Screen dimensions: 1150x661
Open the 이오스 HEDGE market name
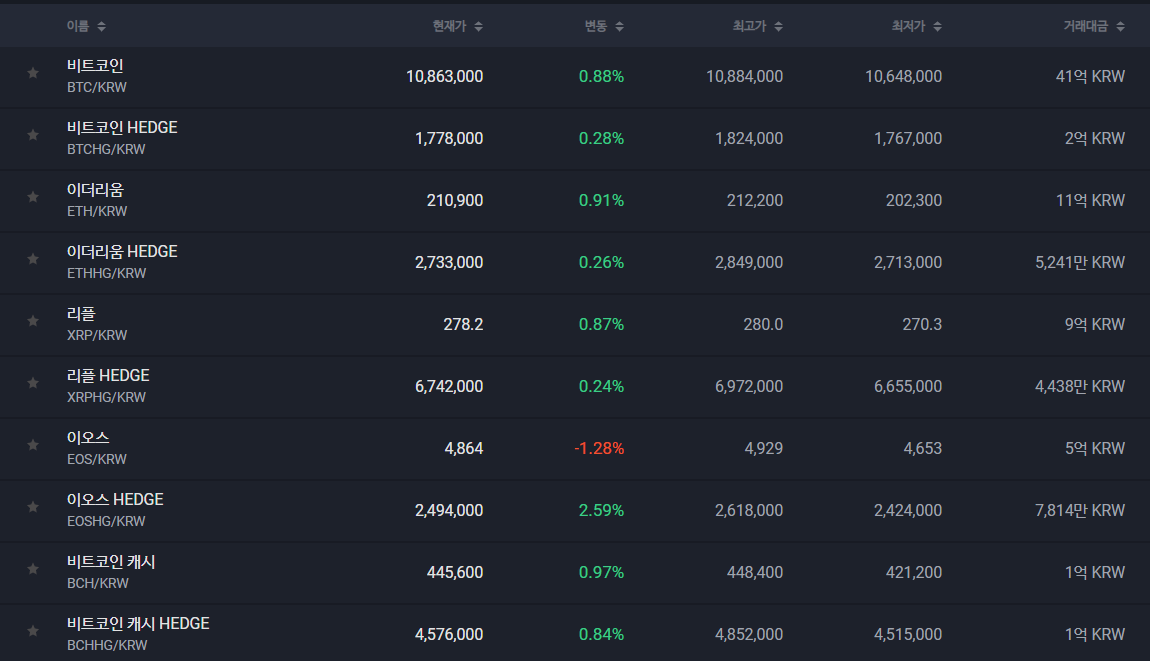click(x=115, y=500)
